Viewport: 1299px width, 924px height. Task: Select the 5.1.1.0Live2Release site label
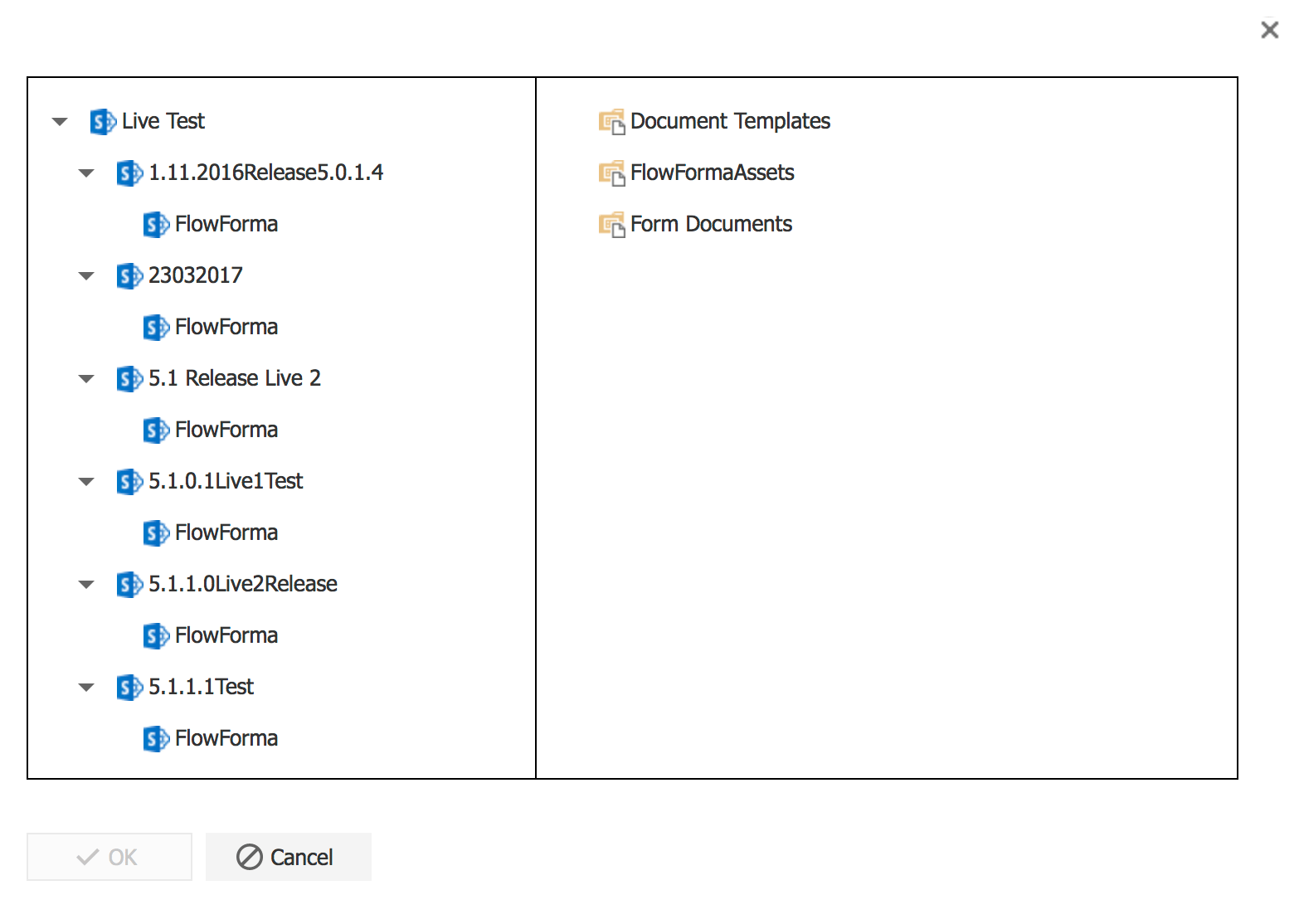243,584
